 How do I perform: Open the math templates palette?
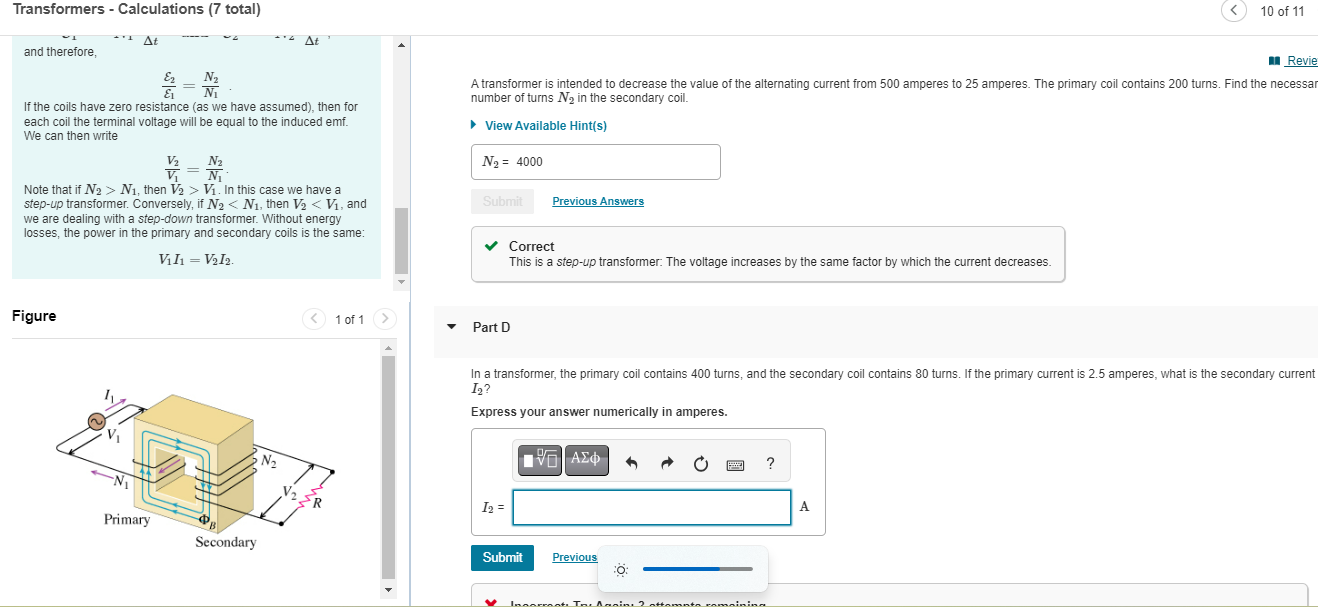pyautogui.click(x=538, y=460)
